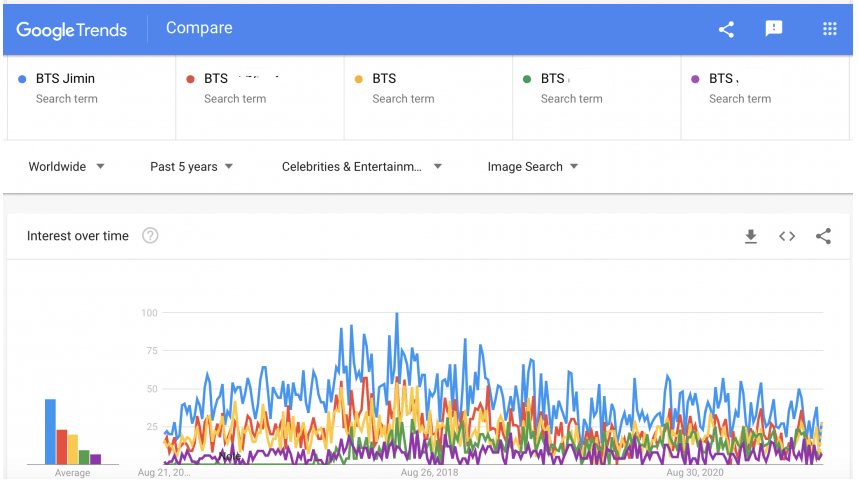Open the Celebrities & Entertainment category dropdown

coord(362,166)
